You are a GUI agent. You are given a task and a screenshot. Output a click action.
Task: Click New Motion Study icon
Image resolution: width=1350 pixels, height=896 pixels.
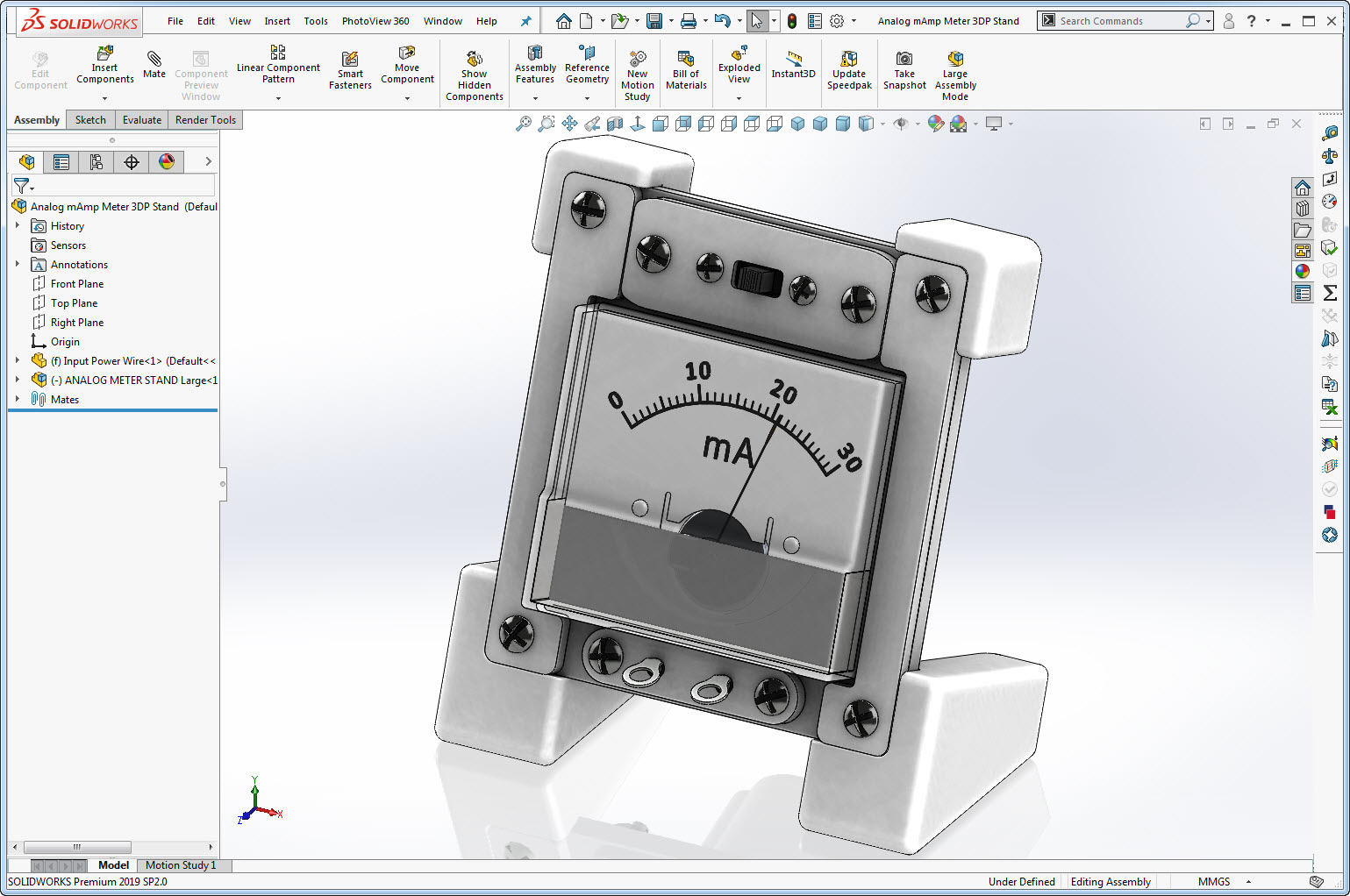[x=638, y=60]
